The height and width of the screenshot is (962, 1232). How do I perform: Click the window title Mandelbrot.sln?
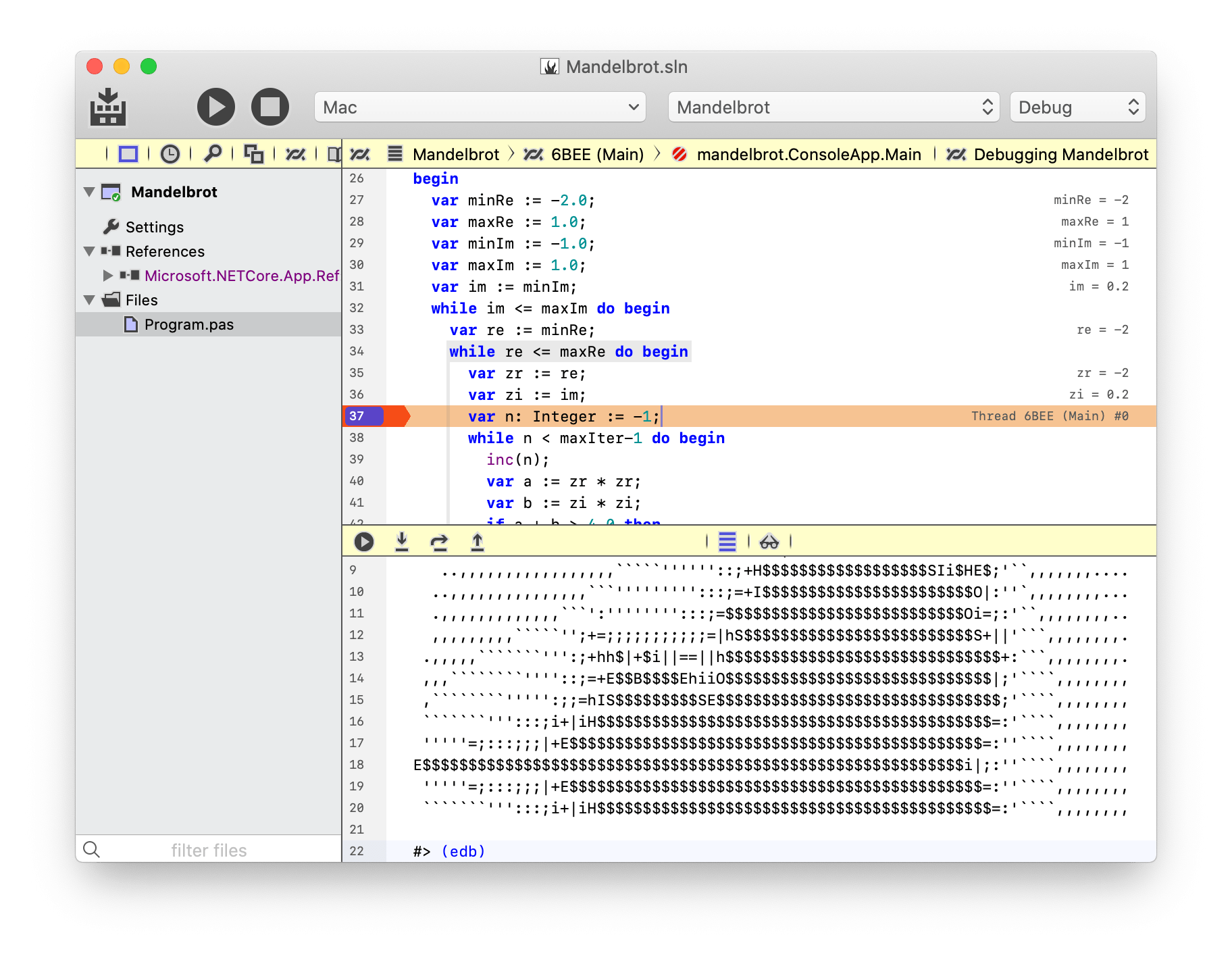pos(626,67)
